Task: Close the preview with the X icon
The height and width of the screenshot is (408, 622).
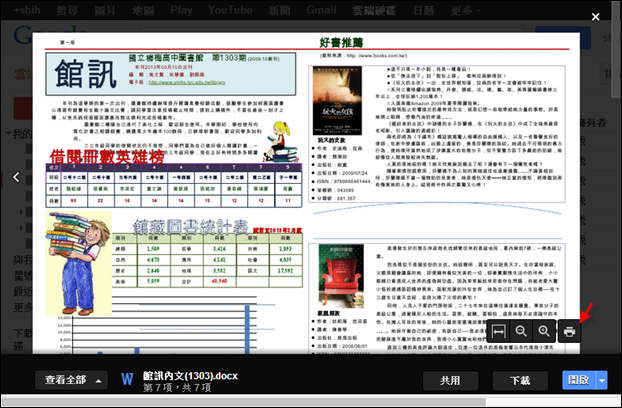Action: click(595, 17)
